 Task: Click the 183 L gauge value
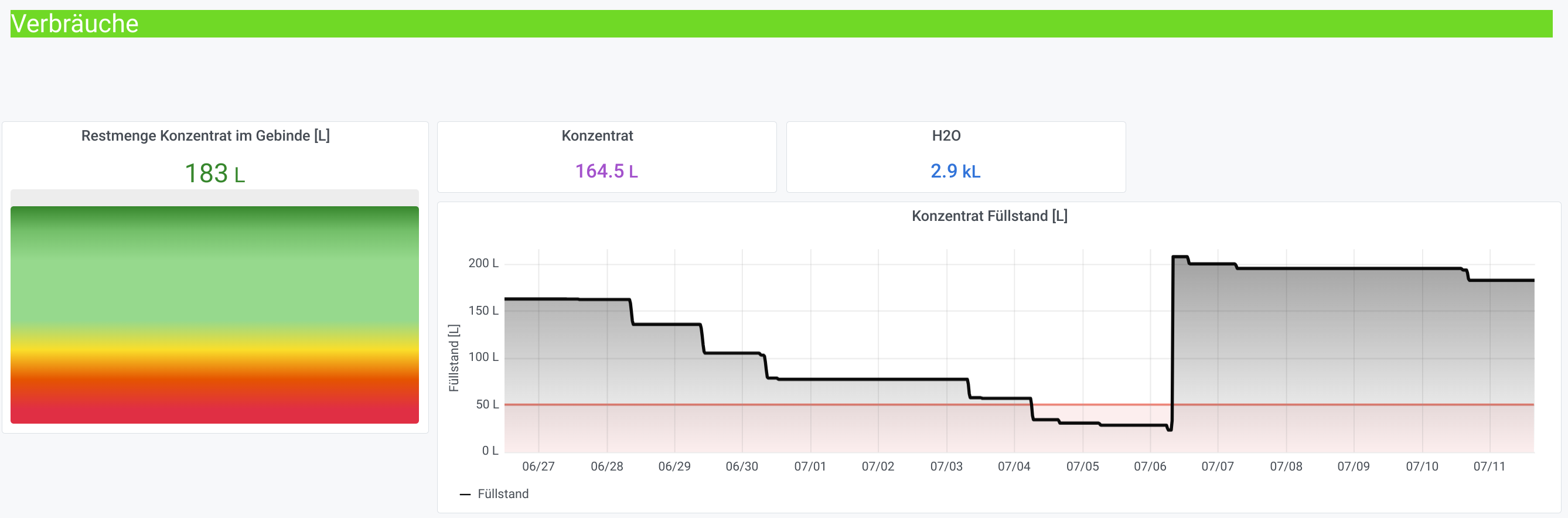point(214,173)
